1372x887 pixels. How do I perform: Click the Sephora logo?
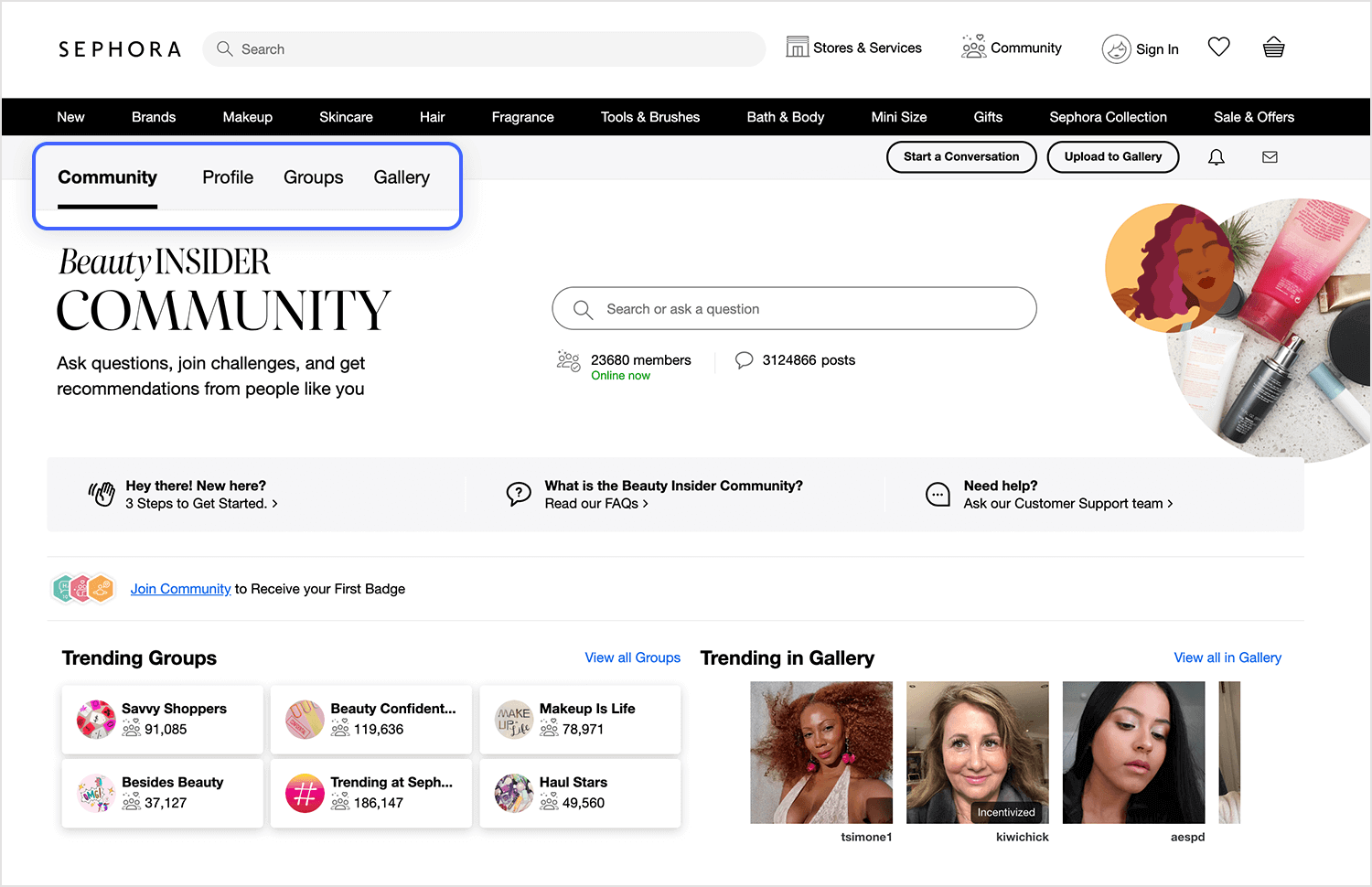pos(120,49)
